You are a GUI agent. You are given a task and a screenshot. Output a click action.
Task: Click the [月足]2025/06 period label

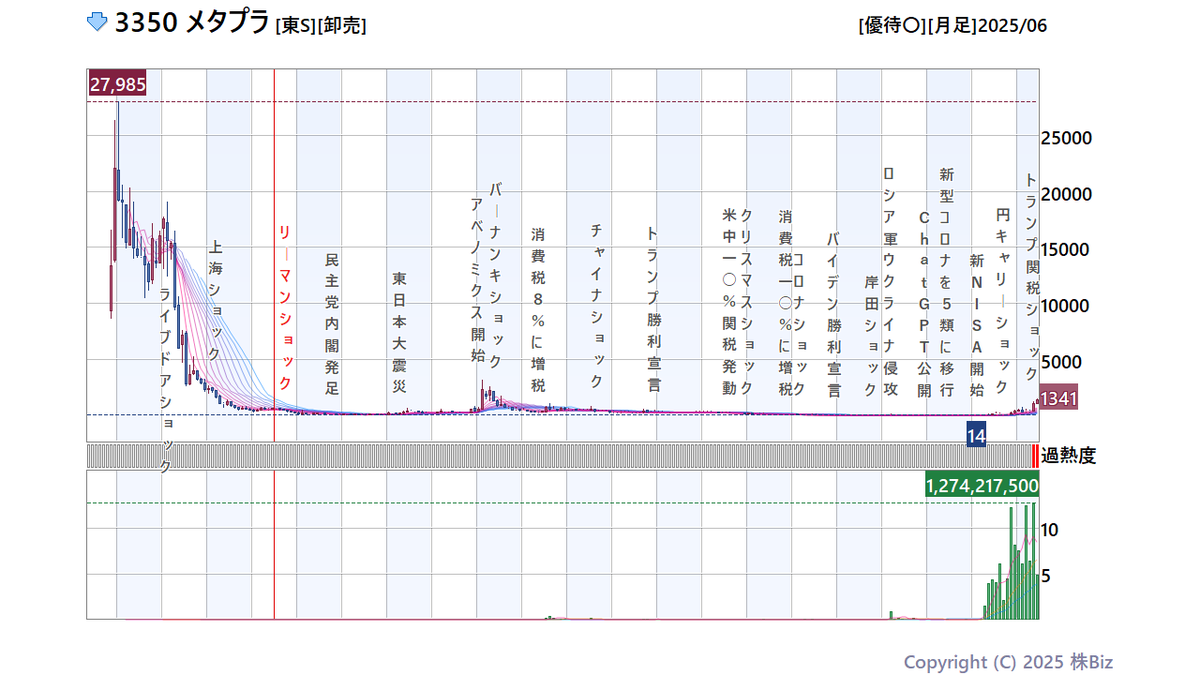coord(987,26)
